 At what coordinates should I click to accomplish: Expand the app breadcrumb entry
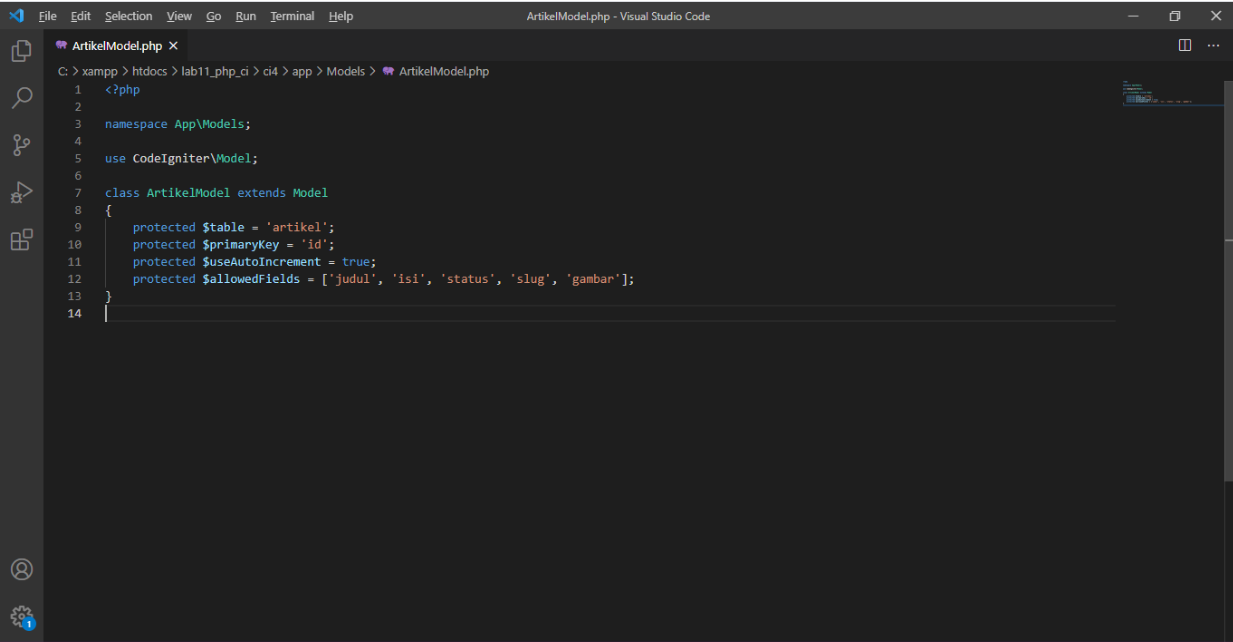(x=302, y=71)
